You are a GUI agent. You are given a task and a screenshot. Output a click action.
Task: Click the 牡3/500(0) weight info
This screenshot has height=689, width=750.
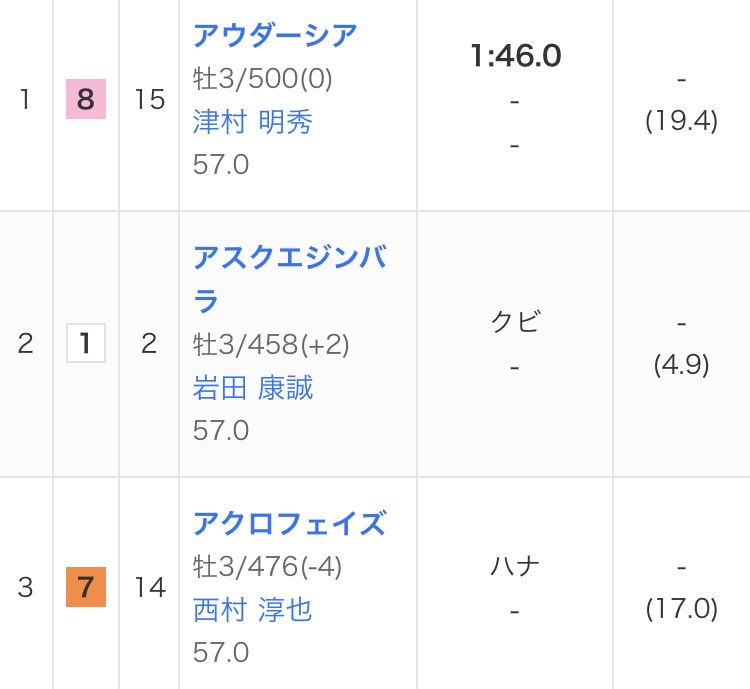tap(262, 78)
